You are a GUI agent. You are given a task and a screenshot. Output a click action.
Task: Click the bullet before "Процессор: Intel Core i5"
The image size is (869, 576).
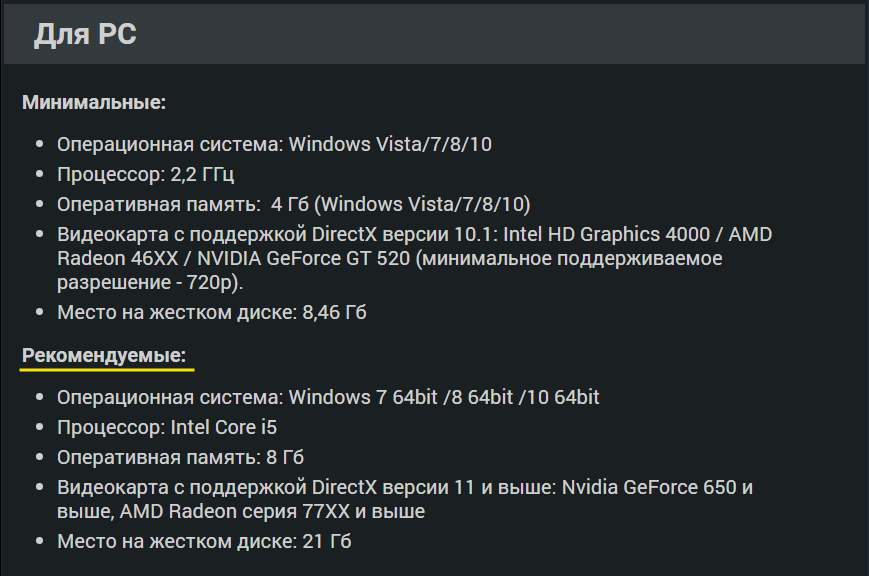tap(39, 427)
